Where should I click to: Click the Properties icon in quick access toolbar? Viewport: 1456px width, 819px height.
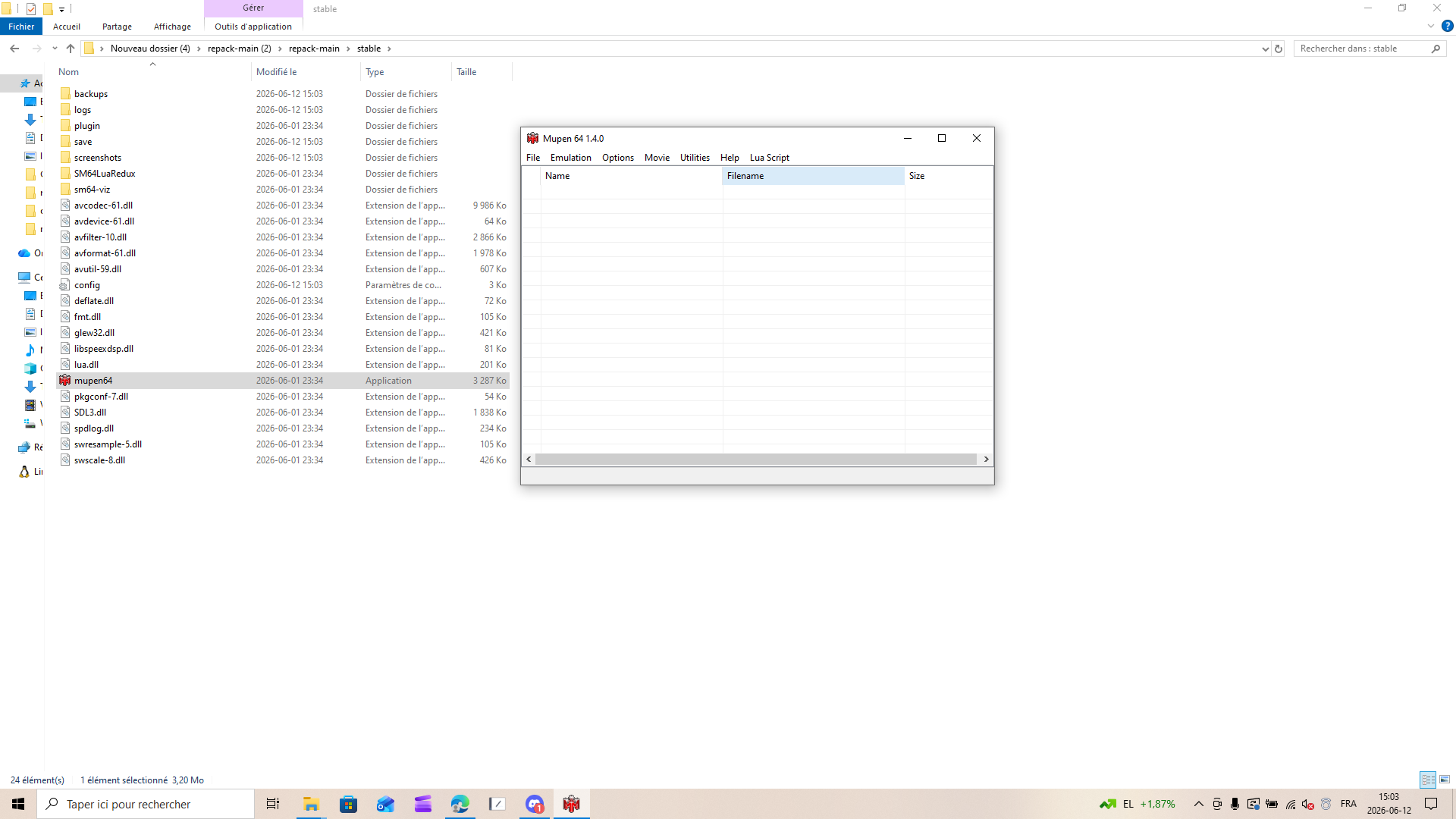point(31,9)
